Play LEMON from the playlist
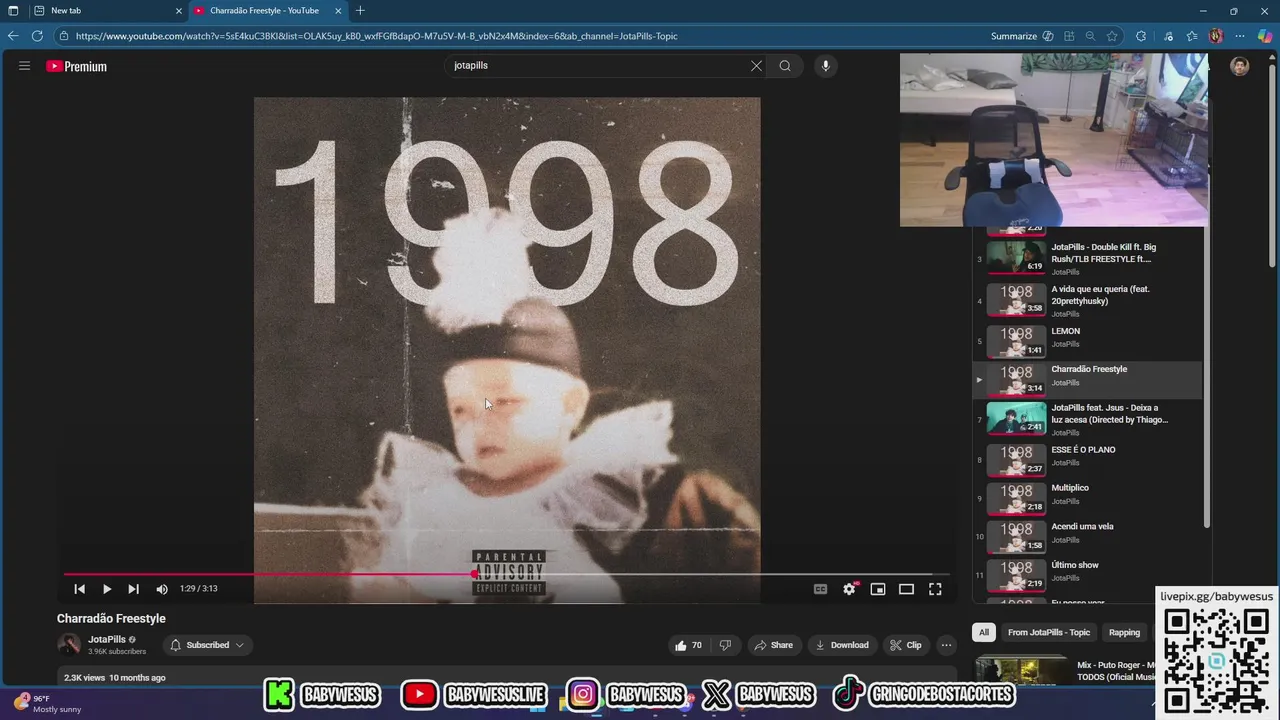This screenshot has width=1280, height=720. (1087, 341)
